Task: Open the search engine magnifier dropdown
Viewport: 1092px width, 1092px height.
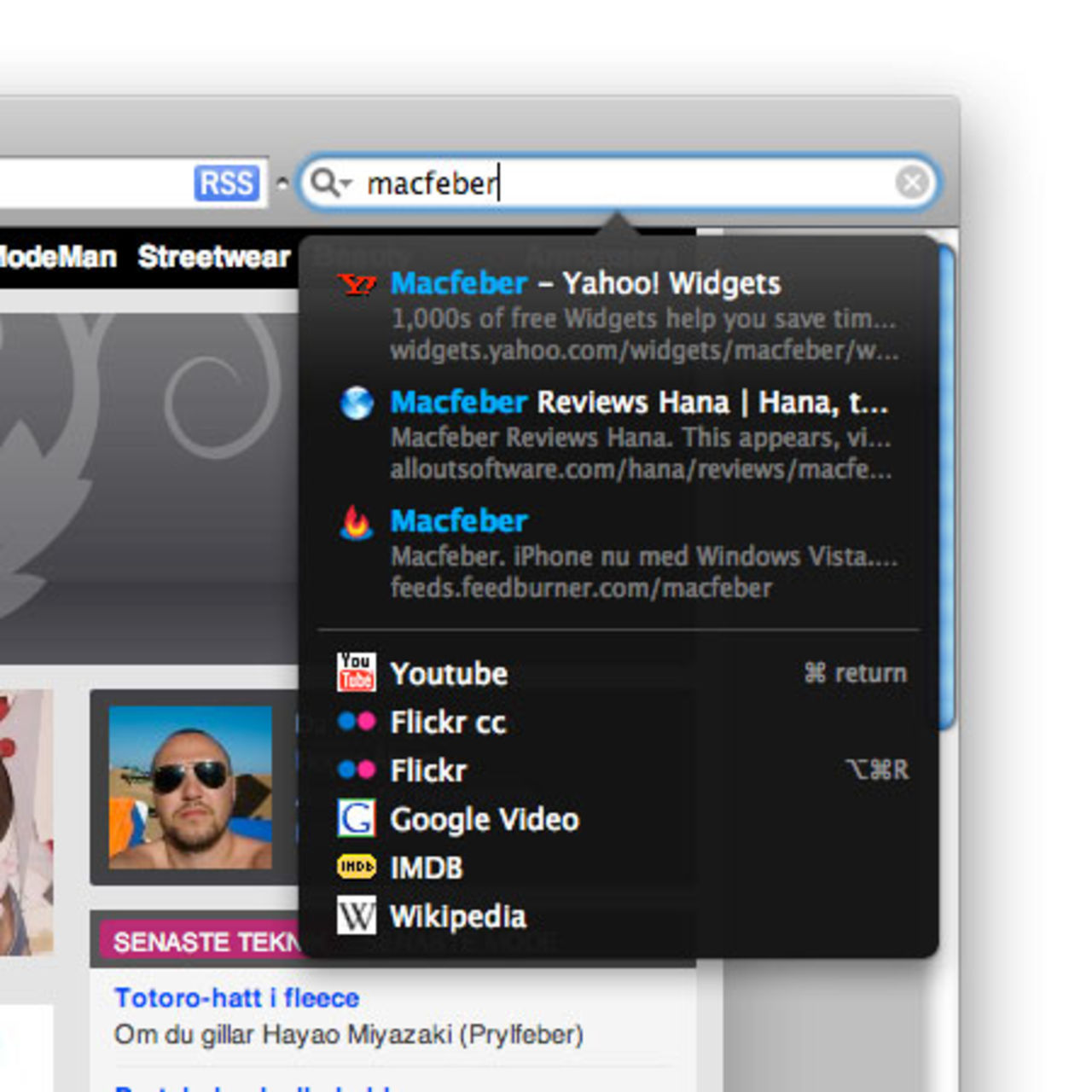Action: click(x=330, y=183)
